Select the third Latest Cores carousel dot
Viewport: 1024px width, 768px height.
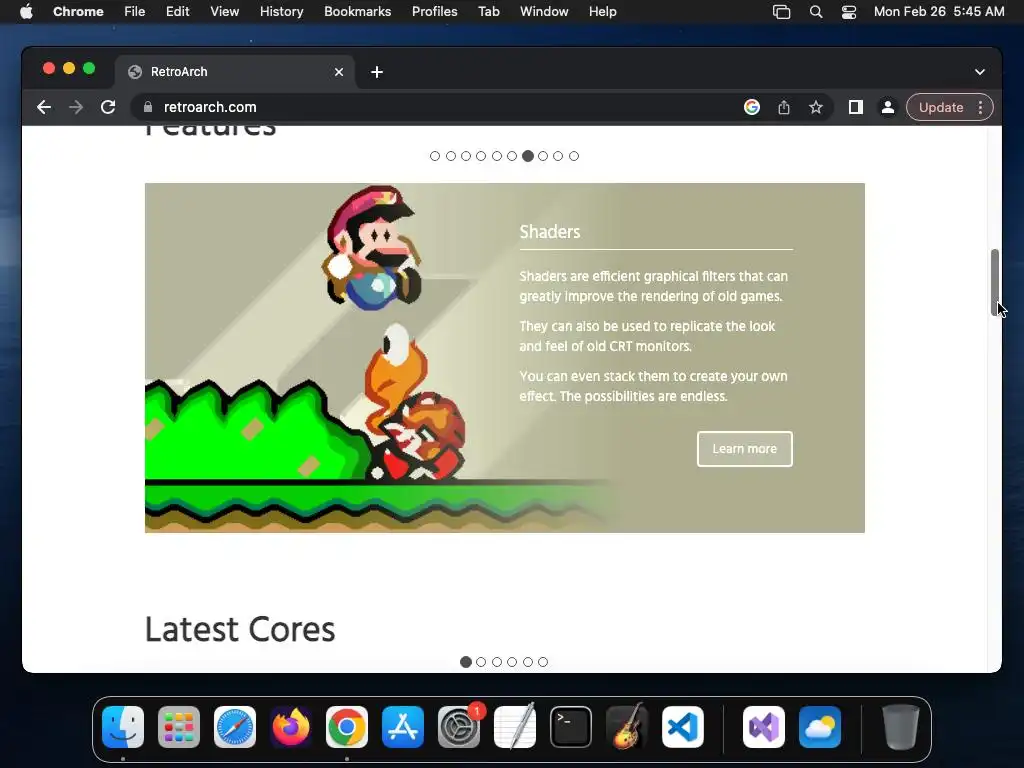tap(497, 662)
